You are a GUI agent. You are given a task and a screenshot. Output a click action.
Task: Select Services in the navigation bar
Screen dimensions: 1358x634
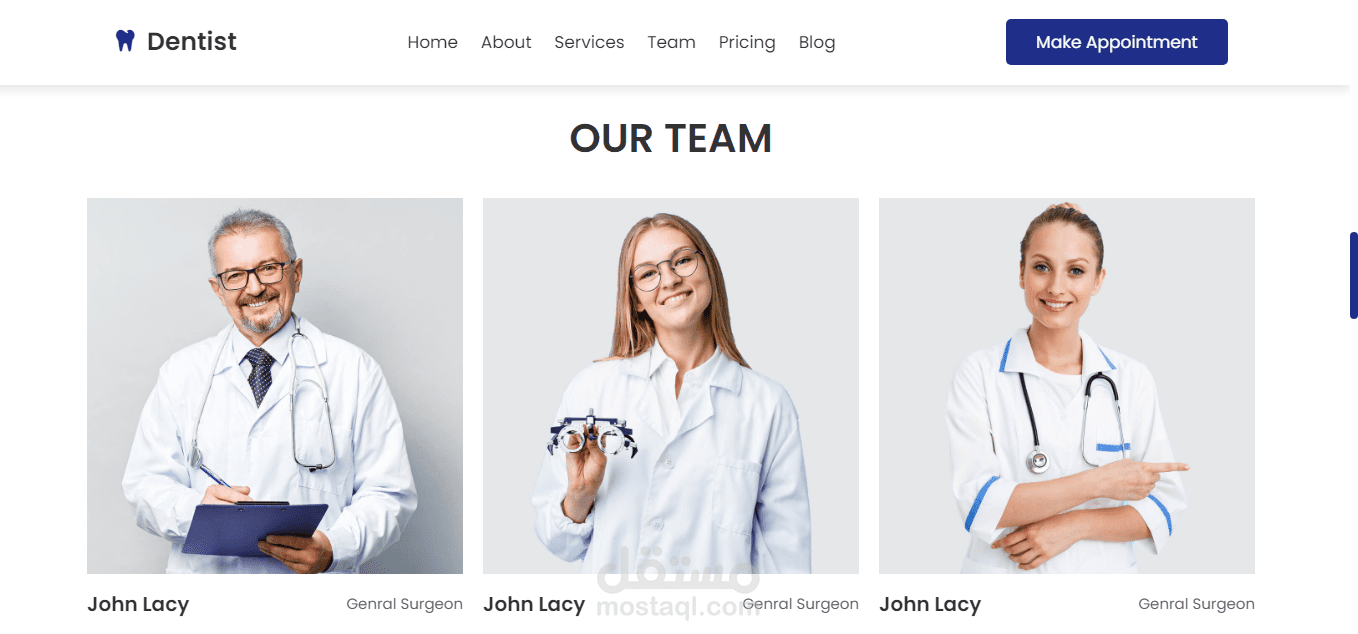tap(589, 42)
